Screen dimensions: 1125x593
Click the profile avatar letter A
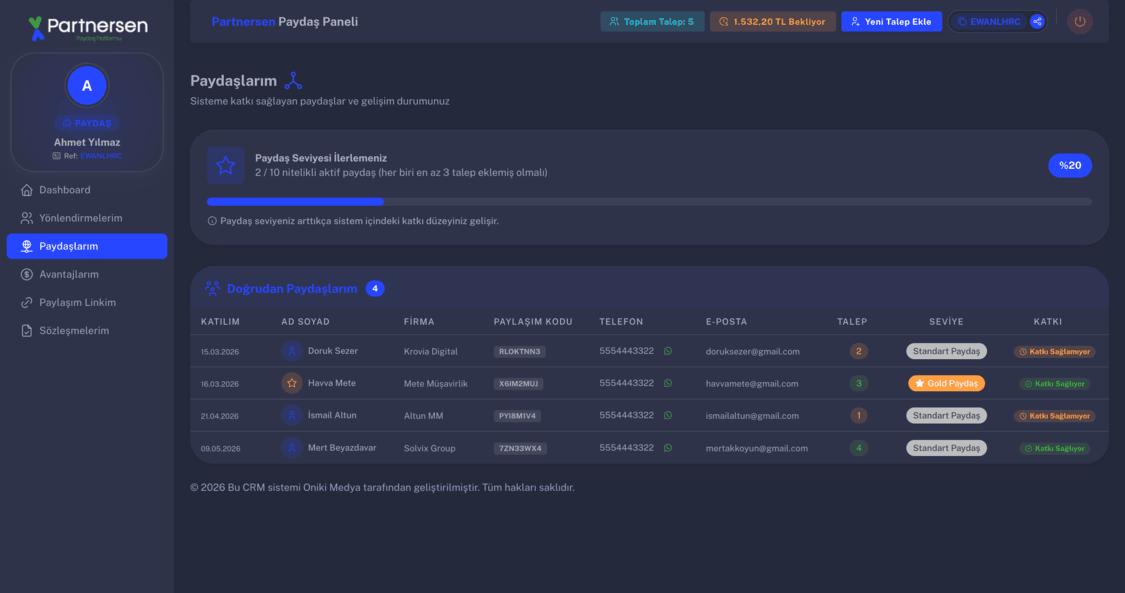pos(87,85)
